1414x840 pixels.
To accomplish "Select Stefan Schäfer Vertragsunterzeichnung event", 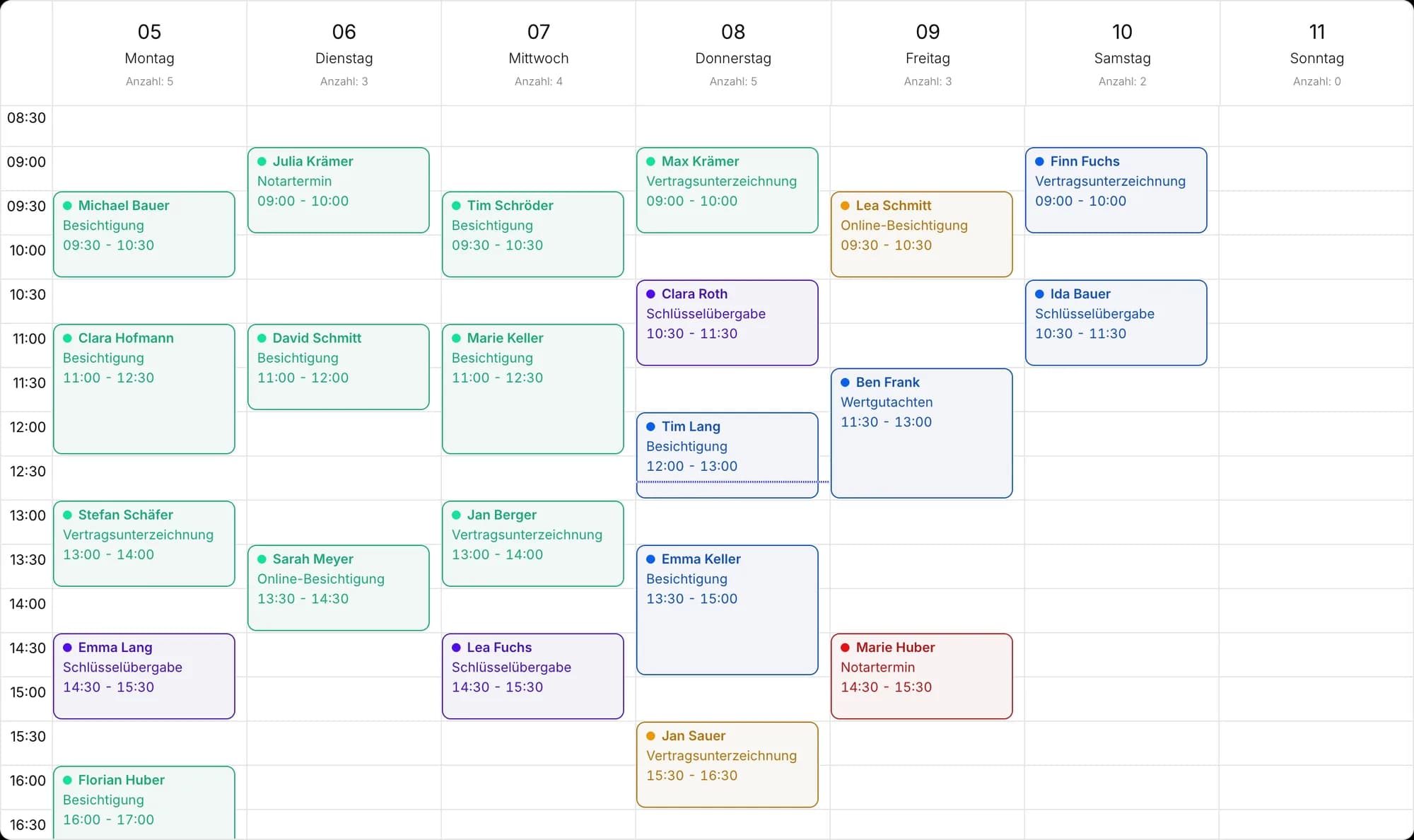I will pos(144,544).
